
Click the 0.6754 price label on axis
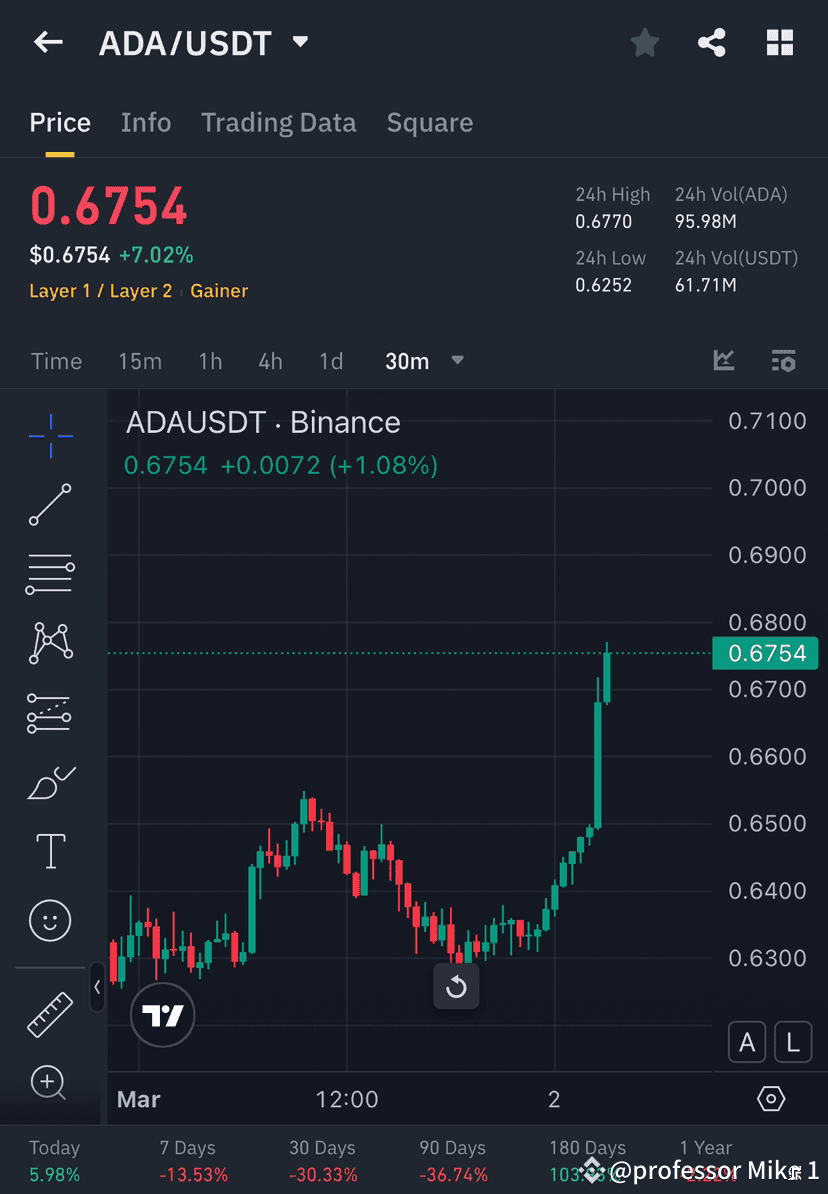pos(765,653)
